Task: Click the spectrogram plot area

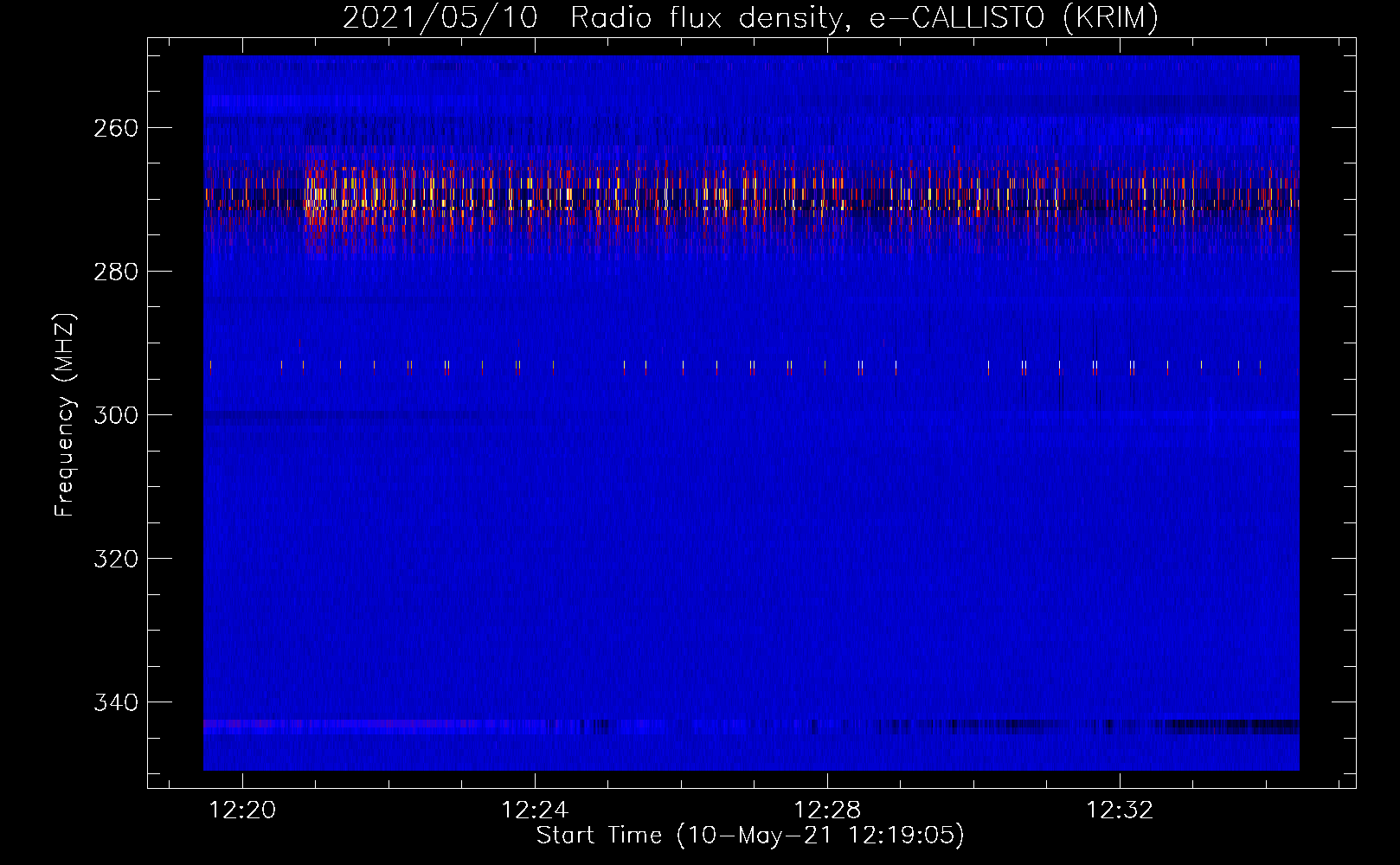Action: (751, 413)
